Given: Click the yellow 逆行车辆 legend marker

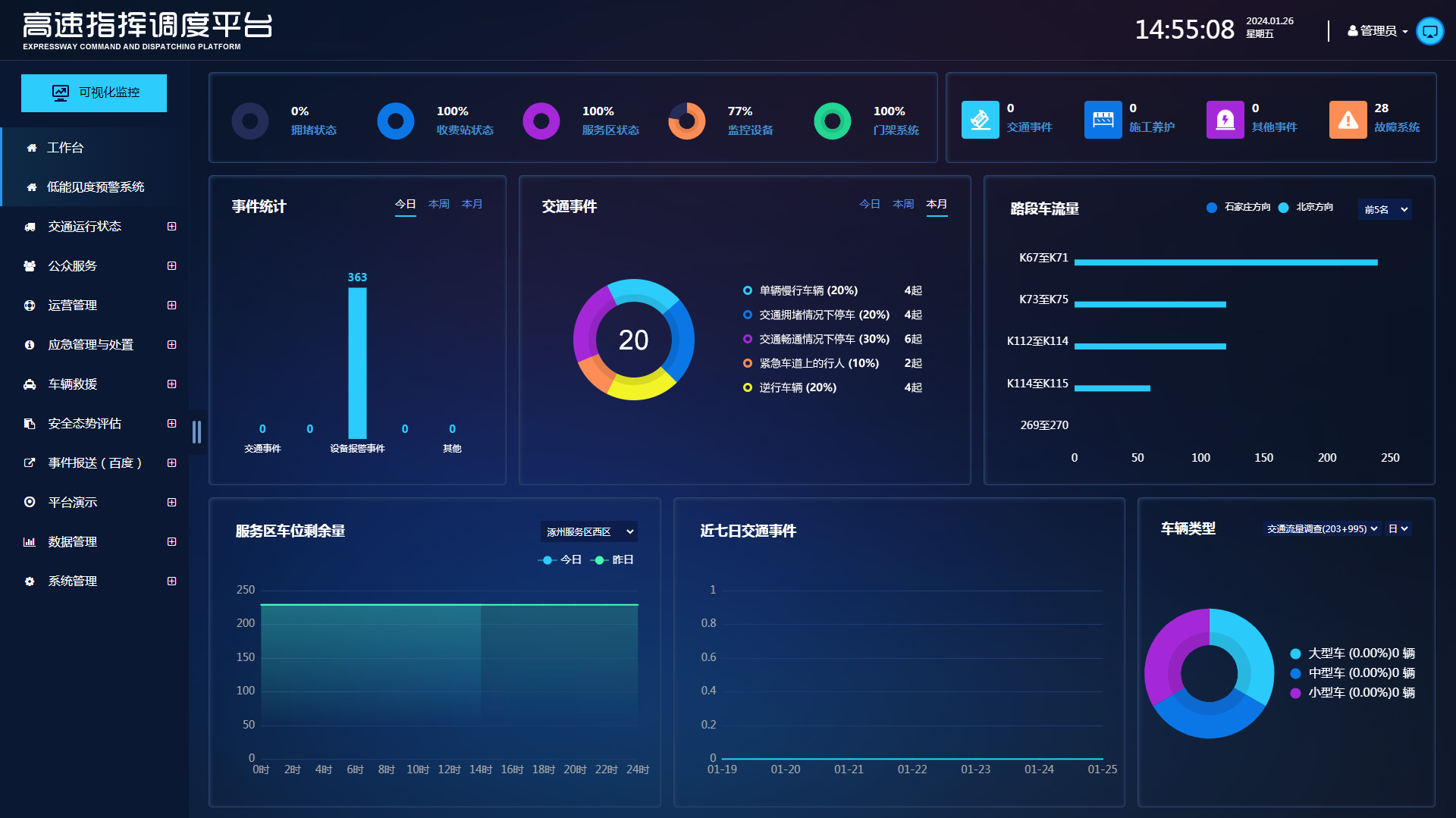Looking at the screenshot, I should tap(748, 387).
